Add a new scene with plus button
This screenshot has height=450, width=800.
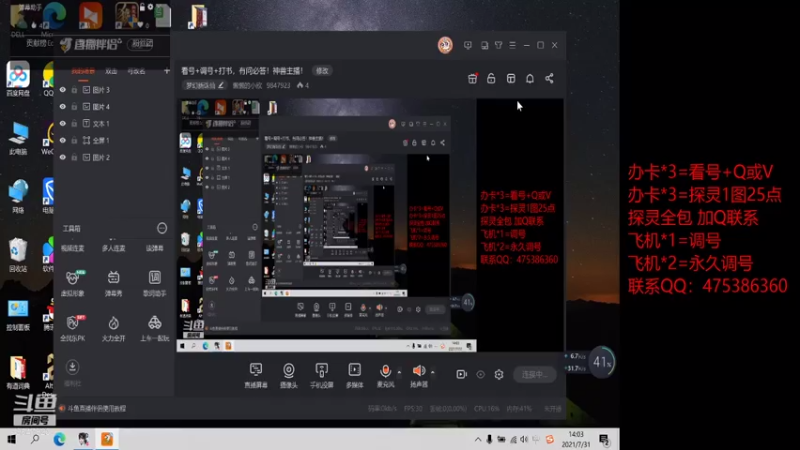pyautogui.click(x=167, y=71)
